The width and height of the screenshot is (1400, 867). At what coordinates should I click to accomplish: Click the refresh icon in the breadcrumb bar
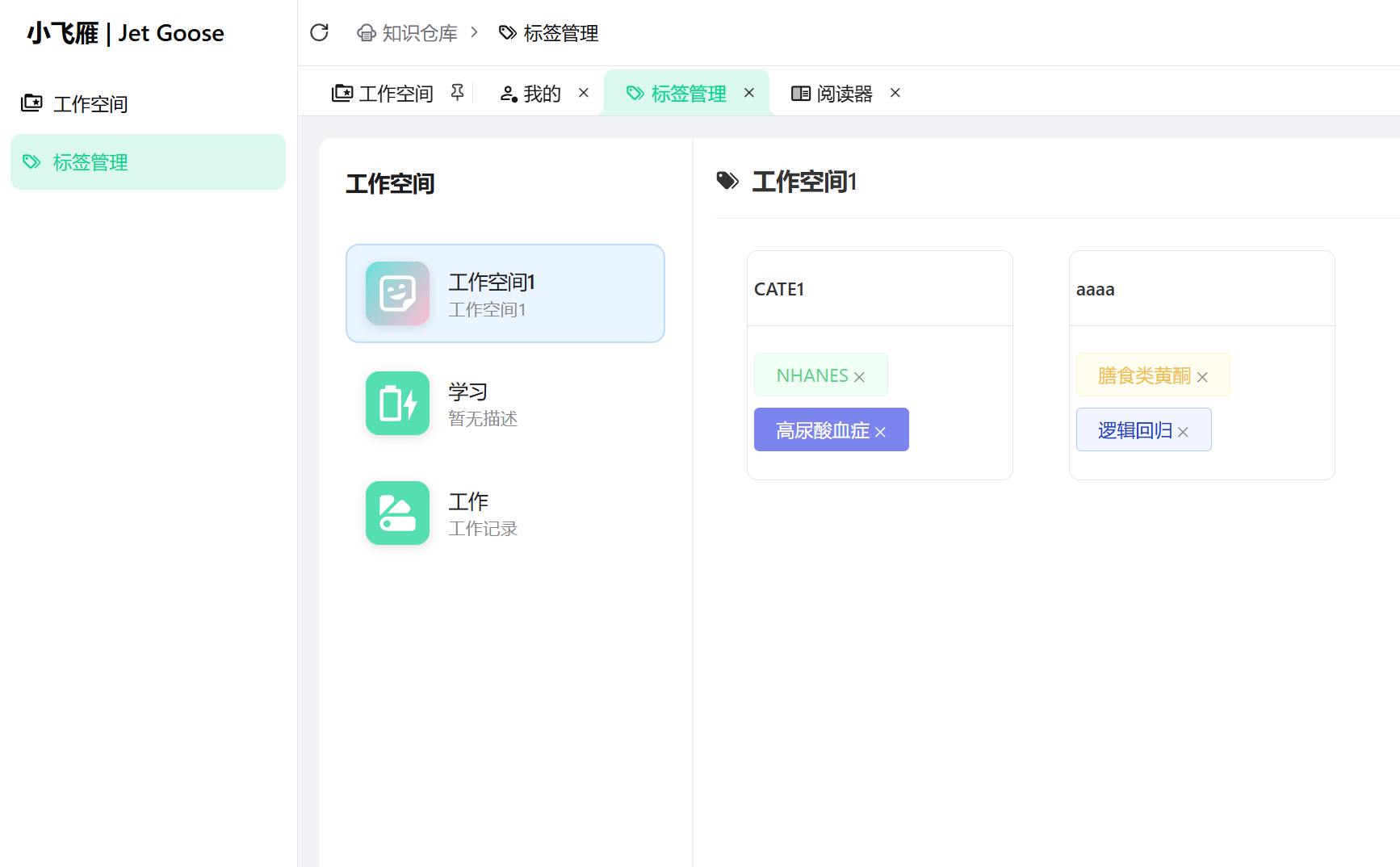coord(320,32)
